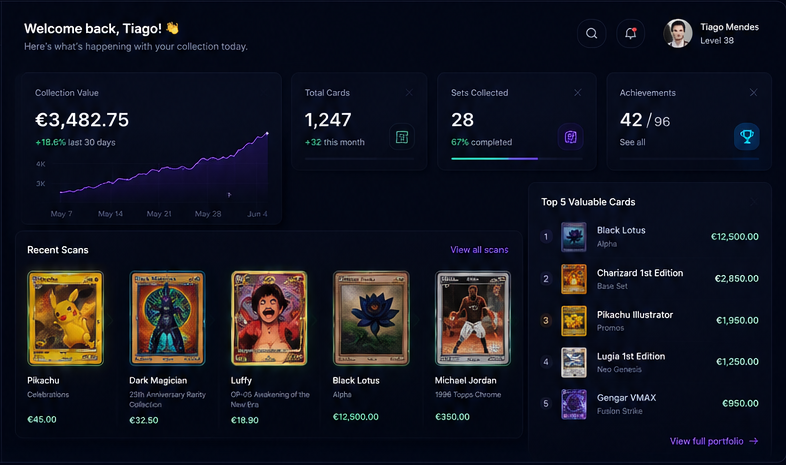786x465 pixels.
Task: Click the Total Cards card icon
Action: click(402, 137)
